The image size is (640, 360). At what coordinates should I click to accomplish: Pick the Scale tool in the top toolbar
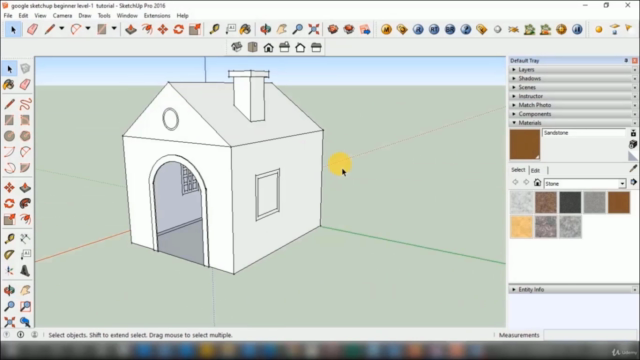pos(195,29)
